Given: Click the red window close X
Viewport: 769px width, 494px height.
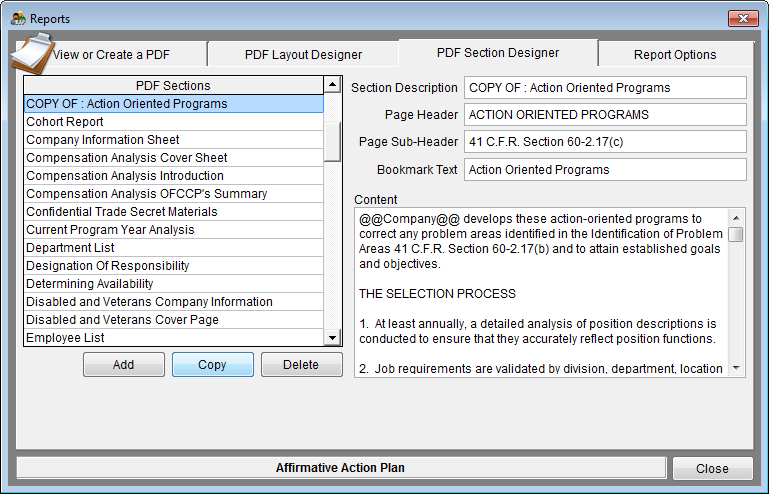Looking at the screenshot, I should tap(743, 19).
